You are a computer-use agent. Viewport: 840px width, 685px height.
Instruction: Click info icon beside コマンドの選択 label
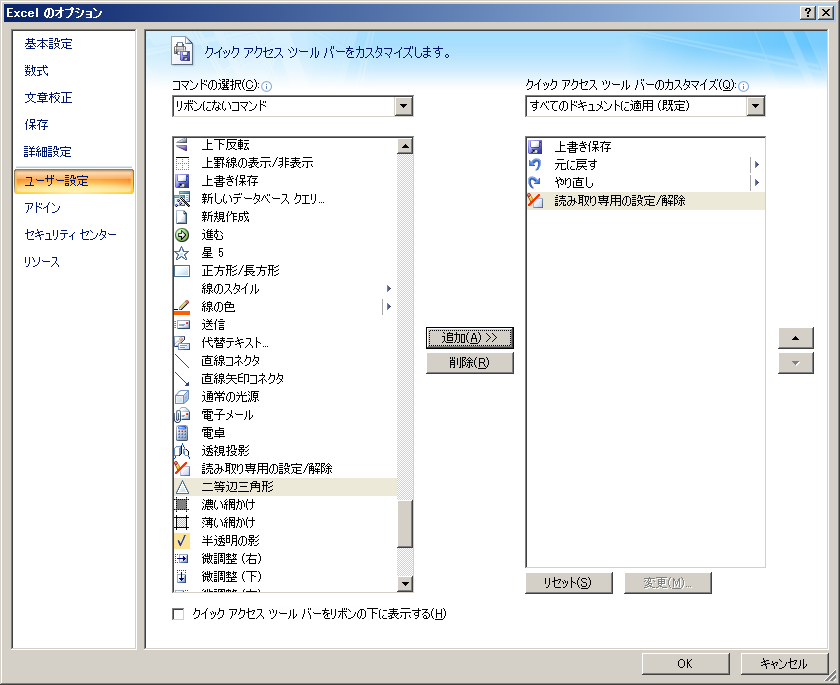[266, 86]
